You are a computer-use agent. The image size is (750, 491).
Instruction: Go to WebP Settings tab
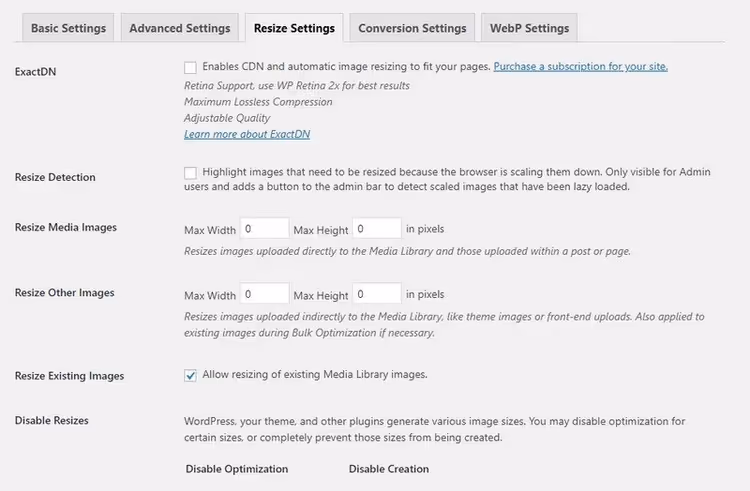(x=529, y=28)
